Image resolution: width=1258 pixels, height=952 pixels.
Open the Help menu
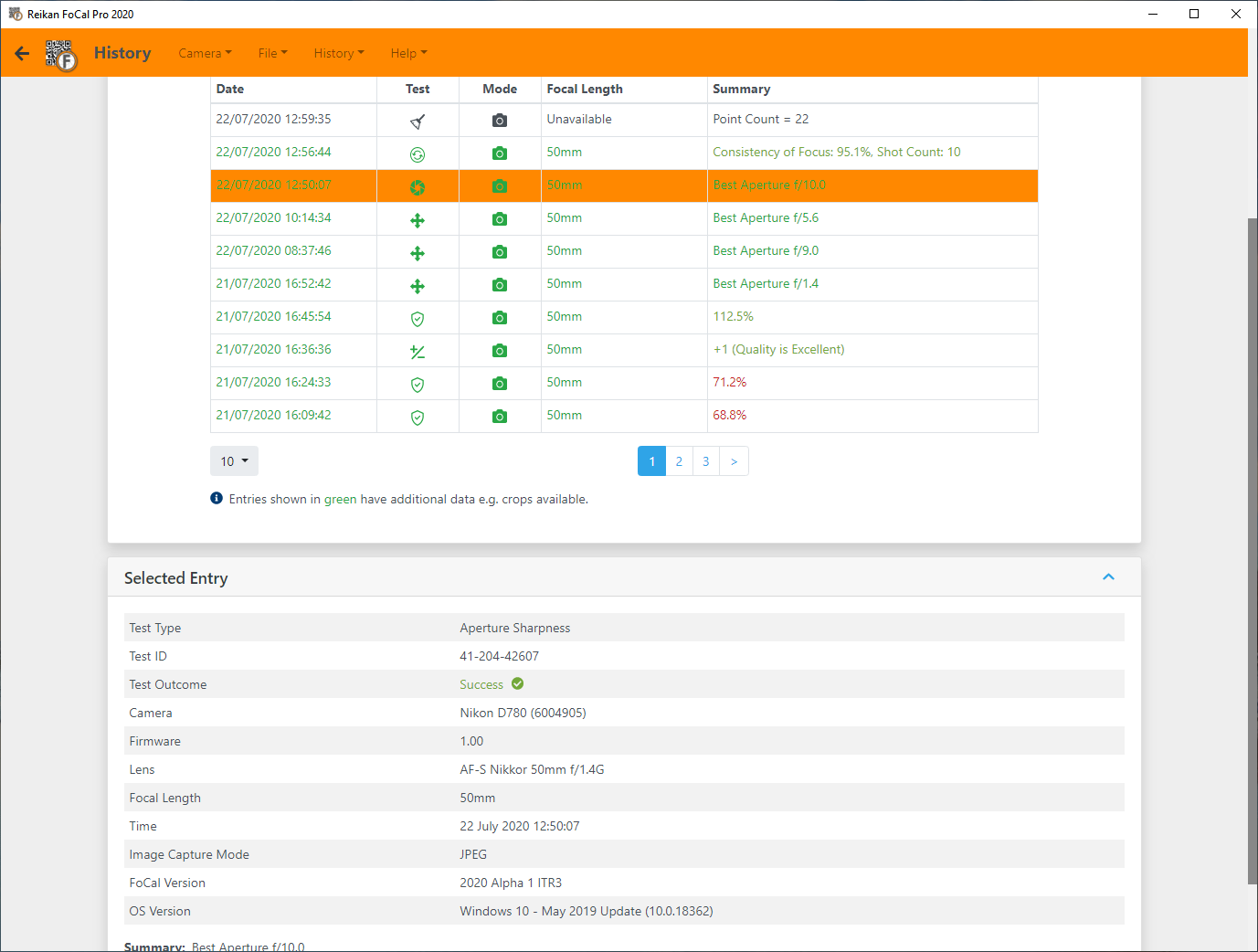point(408,53)
